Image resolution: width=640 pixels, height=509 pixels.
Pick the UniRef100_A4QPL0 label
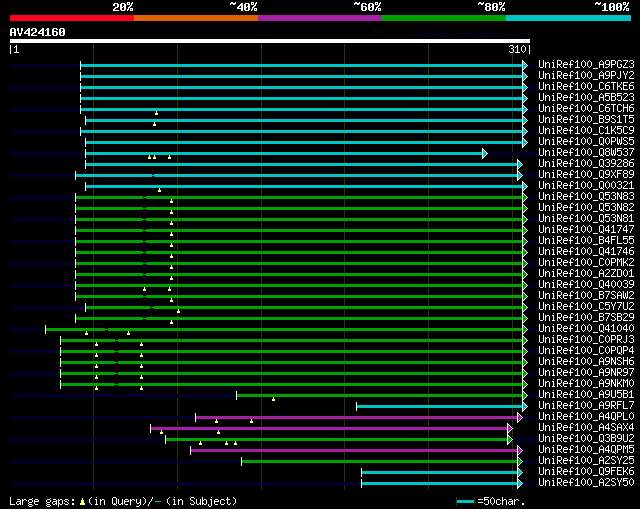tap(586, 417)
